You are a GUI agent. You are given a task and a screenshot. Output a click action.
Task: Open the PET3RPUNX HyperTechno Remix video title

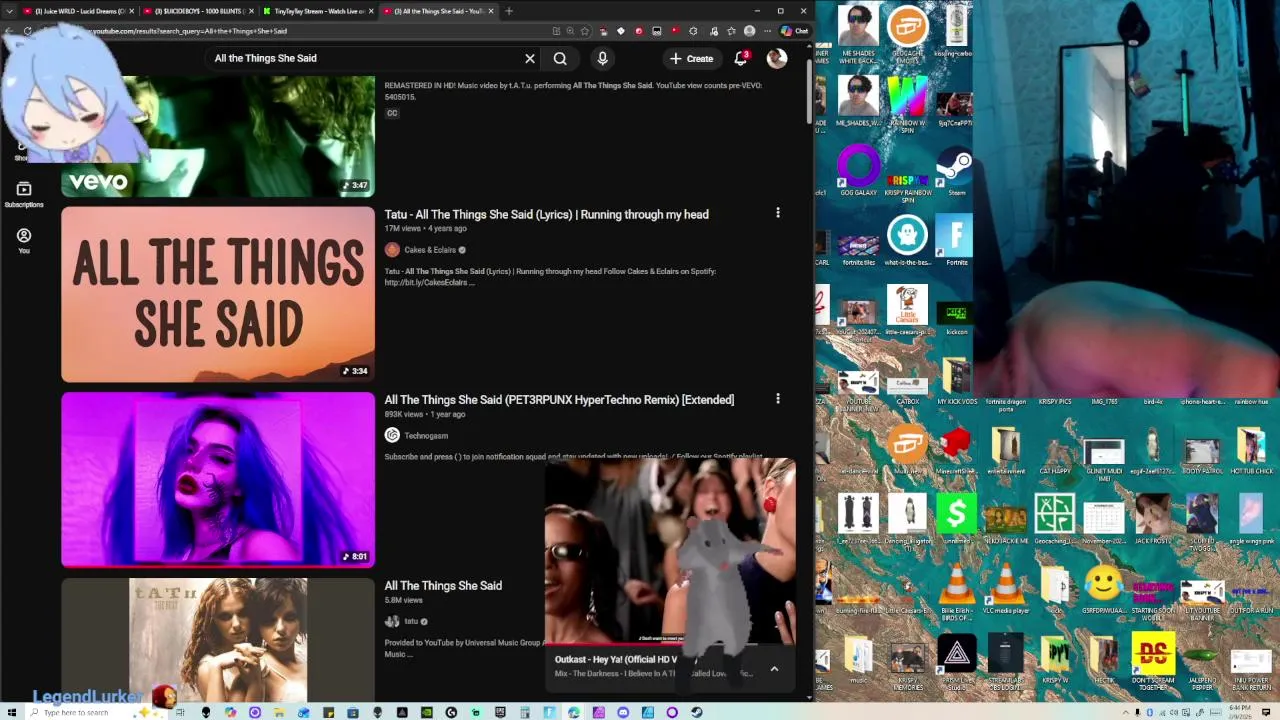pyautogui.click(x=559, y=400)
